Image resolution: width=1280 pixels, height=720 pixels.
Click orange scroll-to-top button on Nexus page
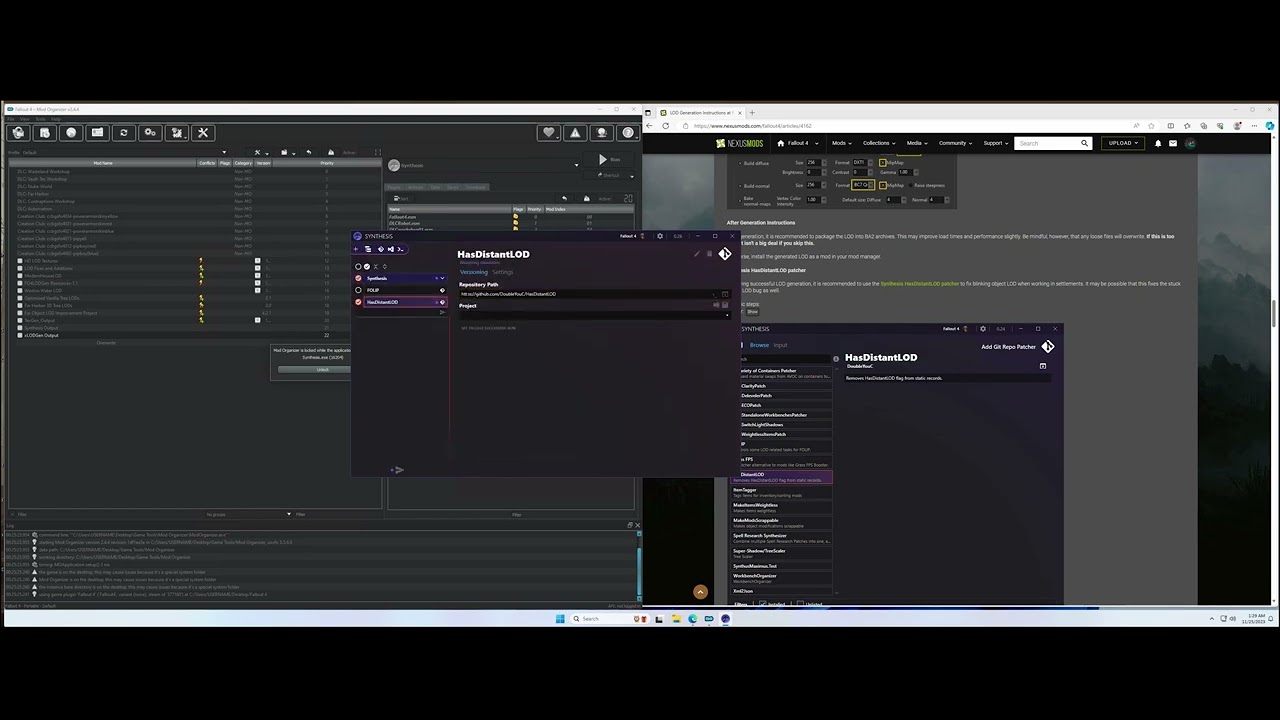700,592
